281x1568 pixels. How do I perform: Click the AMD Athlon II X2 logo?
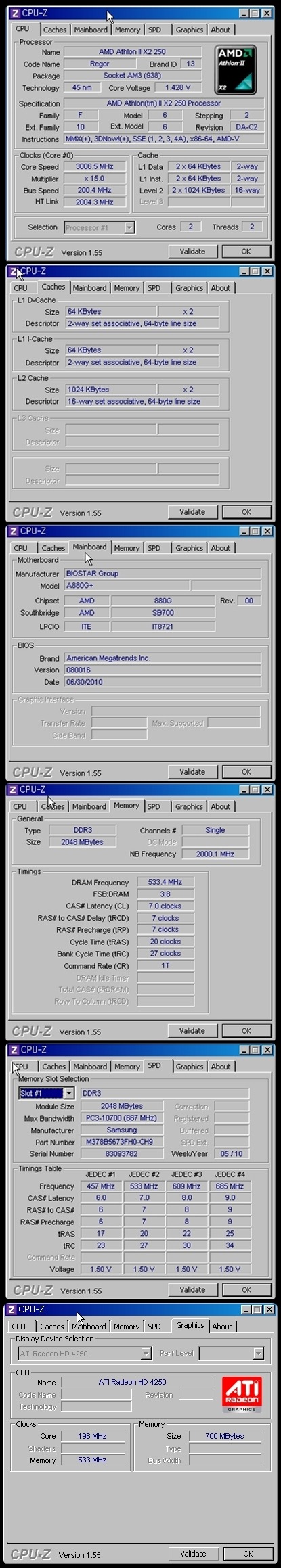point(236,70)
